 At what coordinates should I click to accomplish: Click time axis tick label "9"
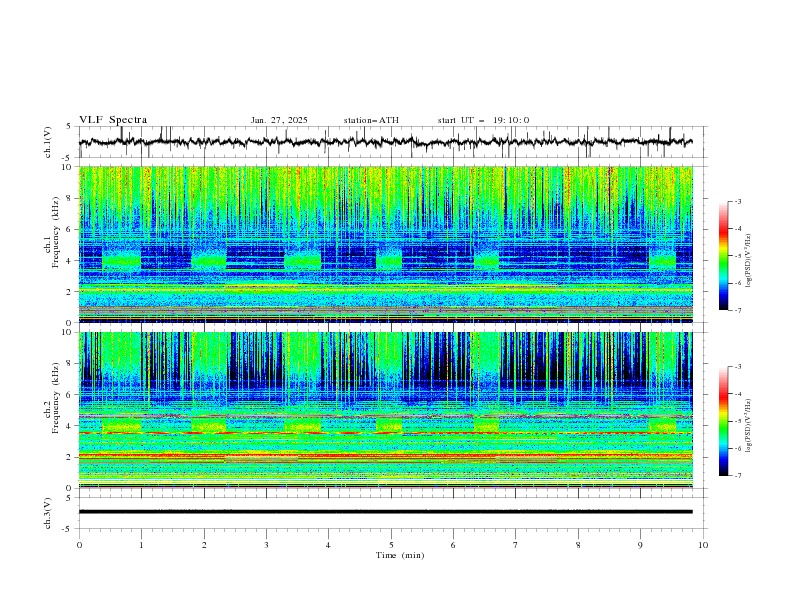coord(640,545)
